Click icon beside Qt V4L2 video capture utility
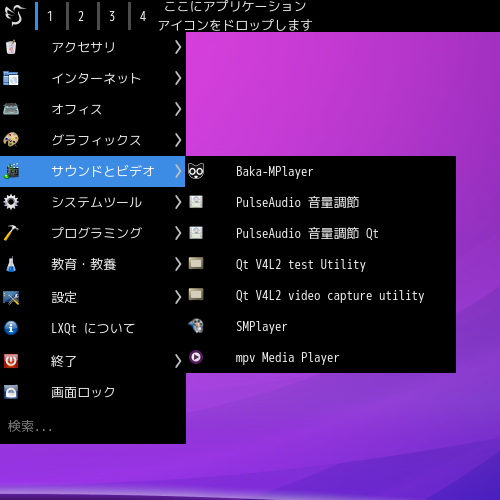The width and height of the screenshot is (500, 500). pyautogui.click(x=196, y=294)
